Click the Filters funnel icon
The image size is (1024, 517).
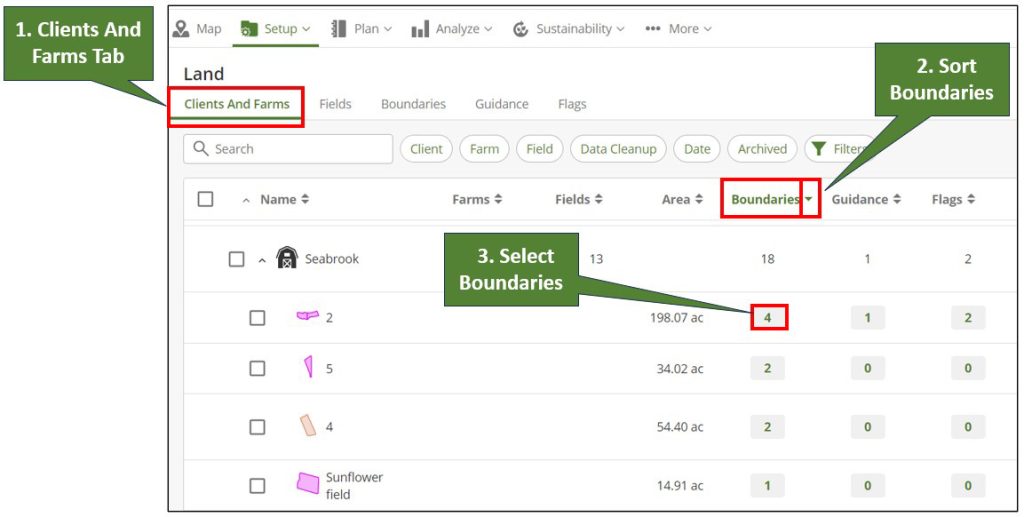[x=819, y=149]
